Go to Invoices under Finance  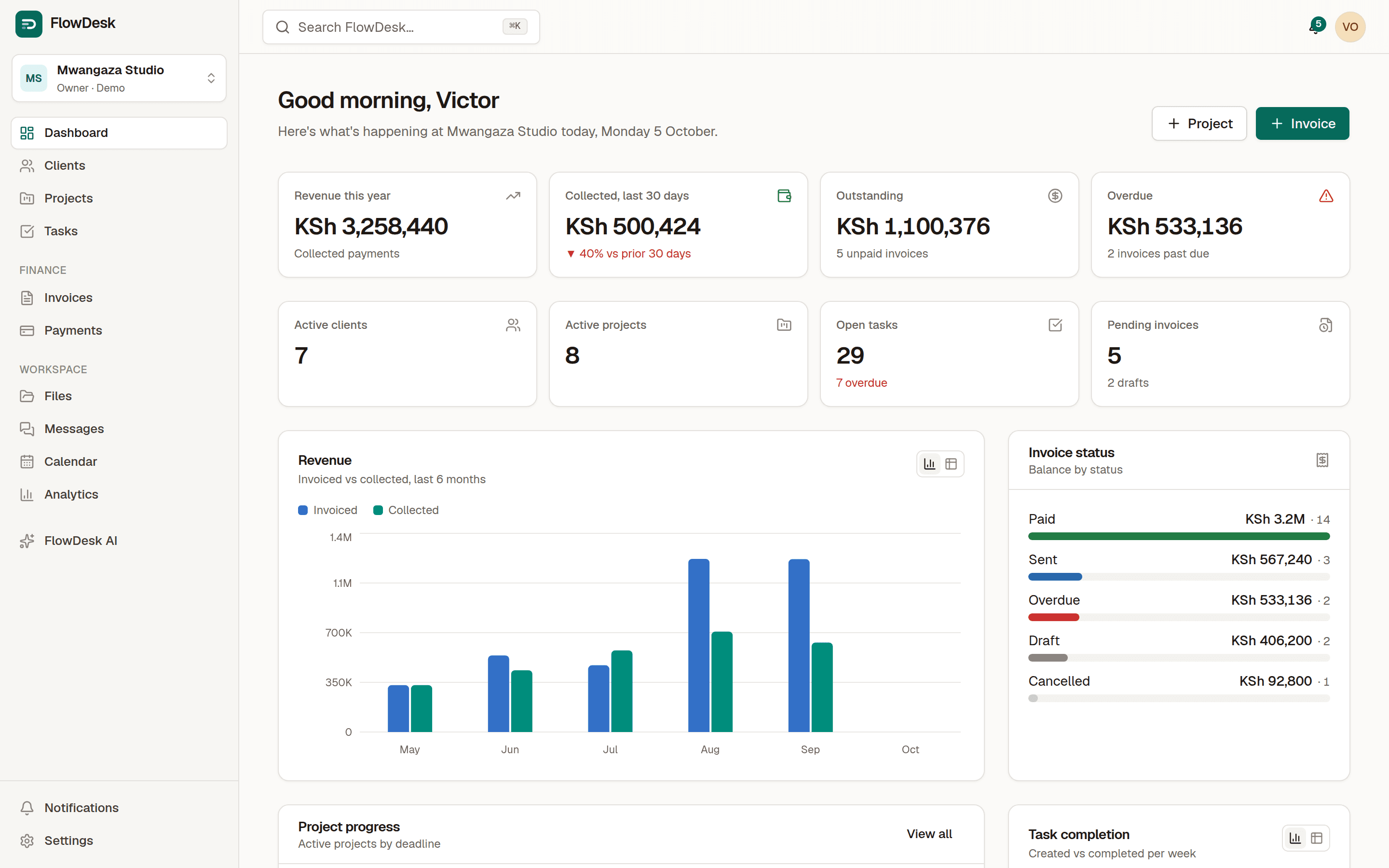point(119,298)
